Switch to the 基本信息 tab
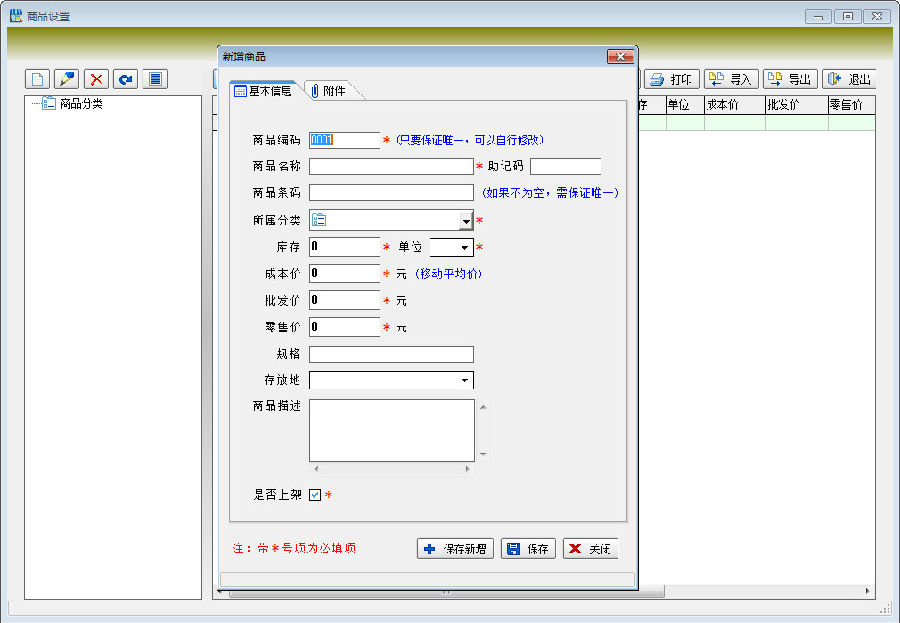This screenshot has width=900, height=623. pos(263,91)
